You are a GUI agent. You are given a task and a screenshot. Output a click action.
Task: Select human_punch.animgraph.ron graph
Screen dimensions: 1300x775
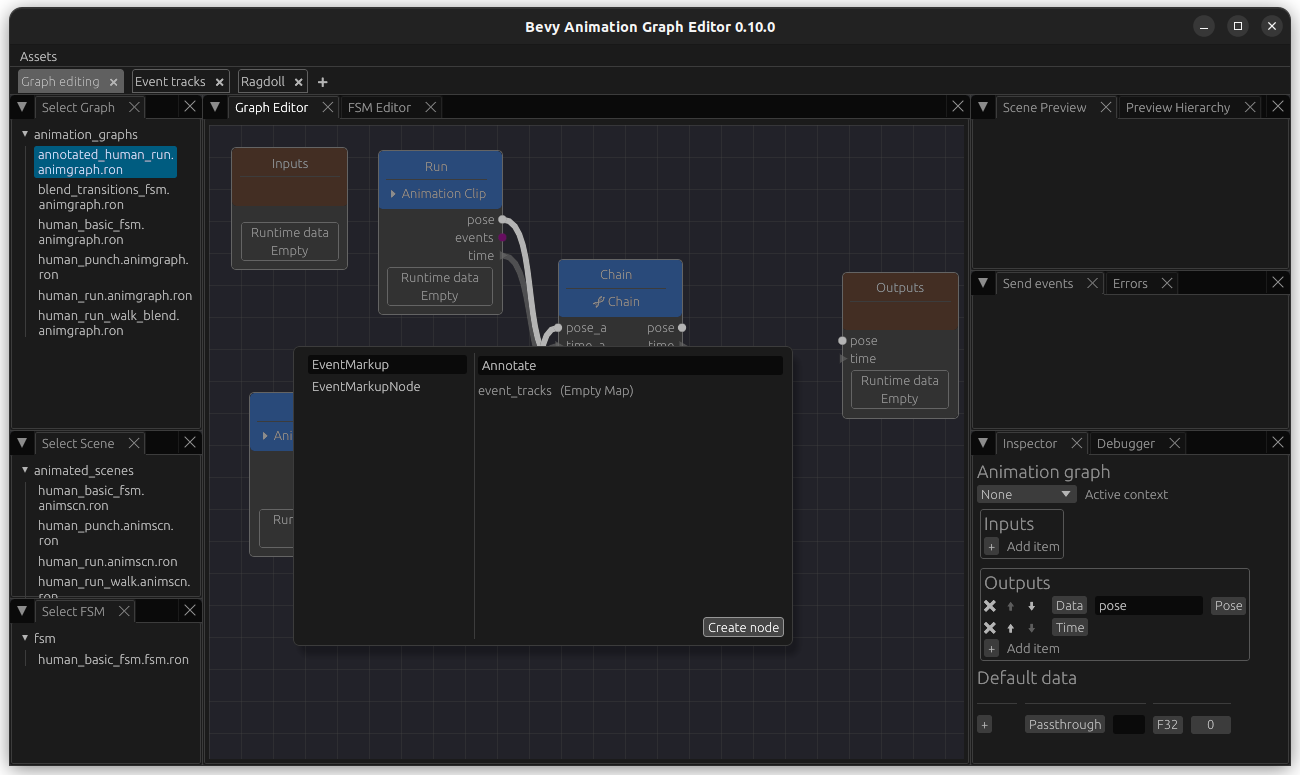tap(112, 267)
